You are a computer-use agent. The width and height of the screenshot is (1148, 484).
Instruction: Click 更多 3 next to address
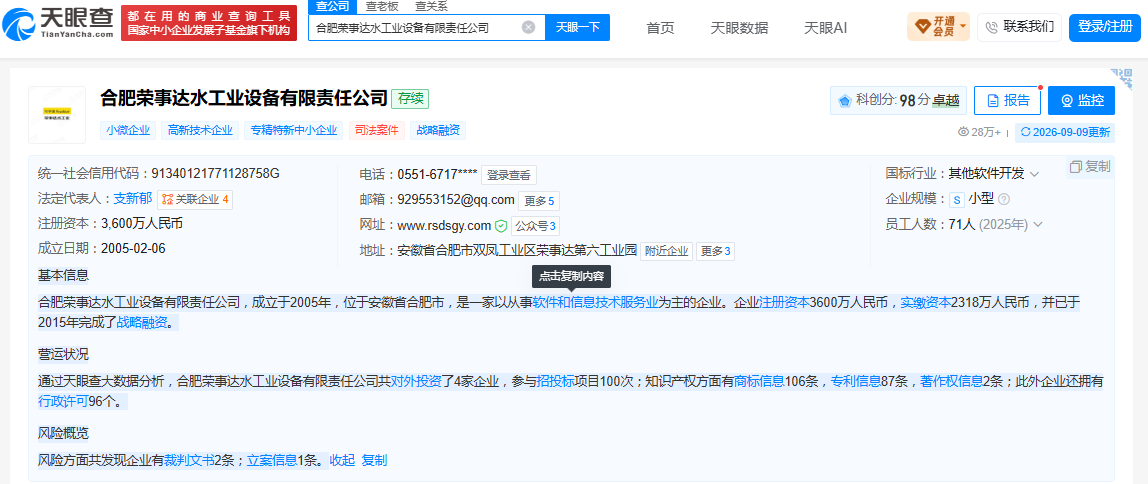[715, 251]
